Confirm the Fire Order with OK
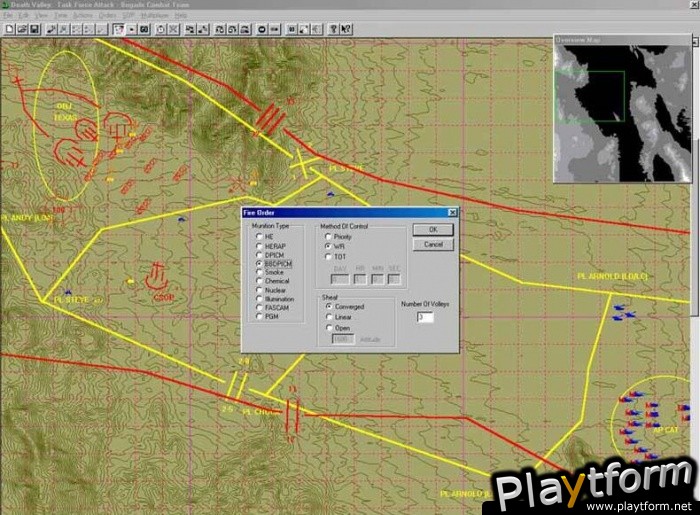 click(x=433, y=229)
